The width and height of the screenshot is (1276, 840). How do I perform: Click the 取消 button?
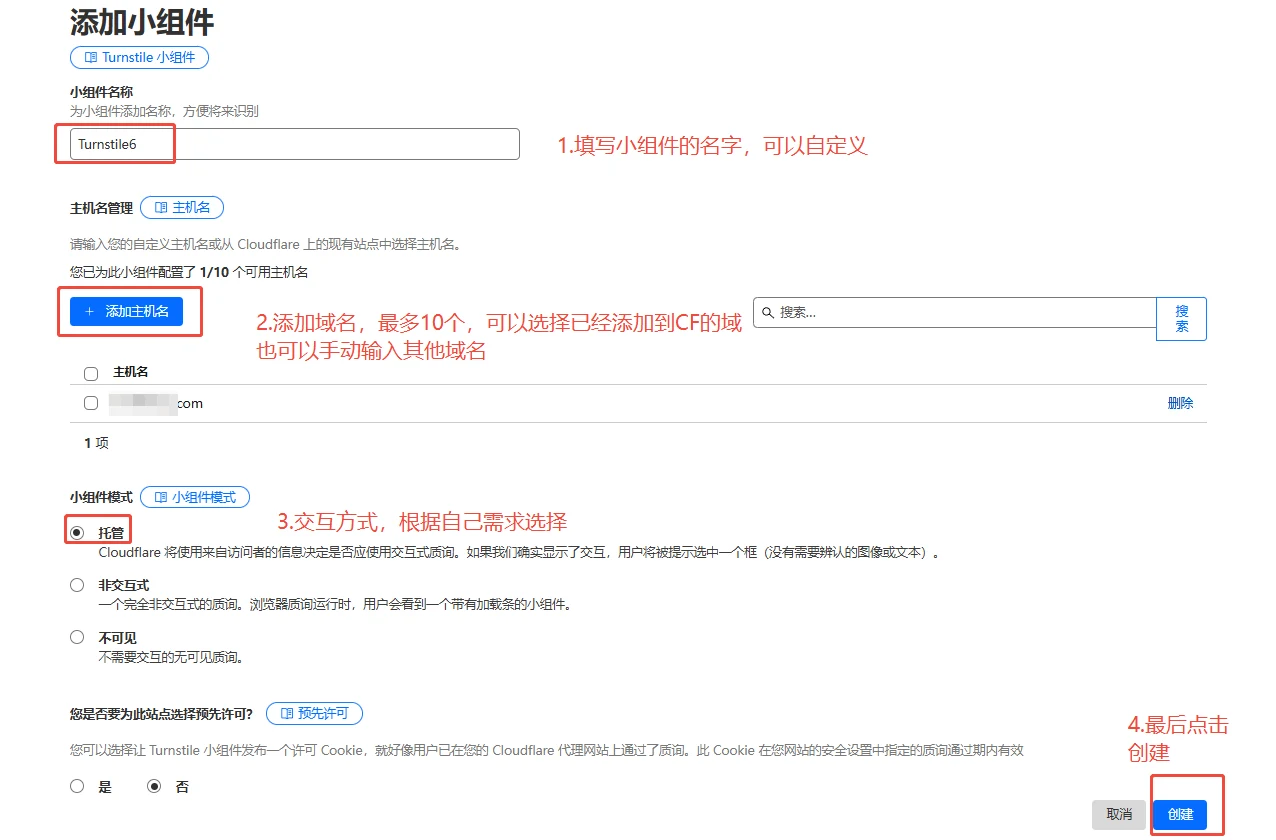coord(1119,815)
